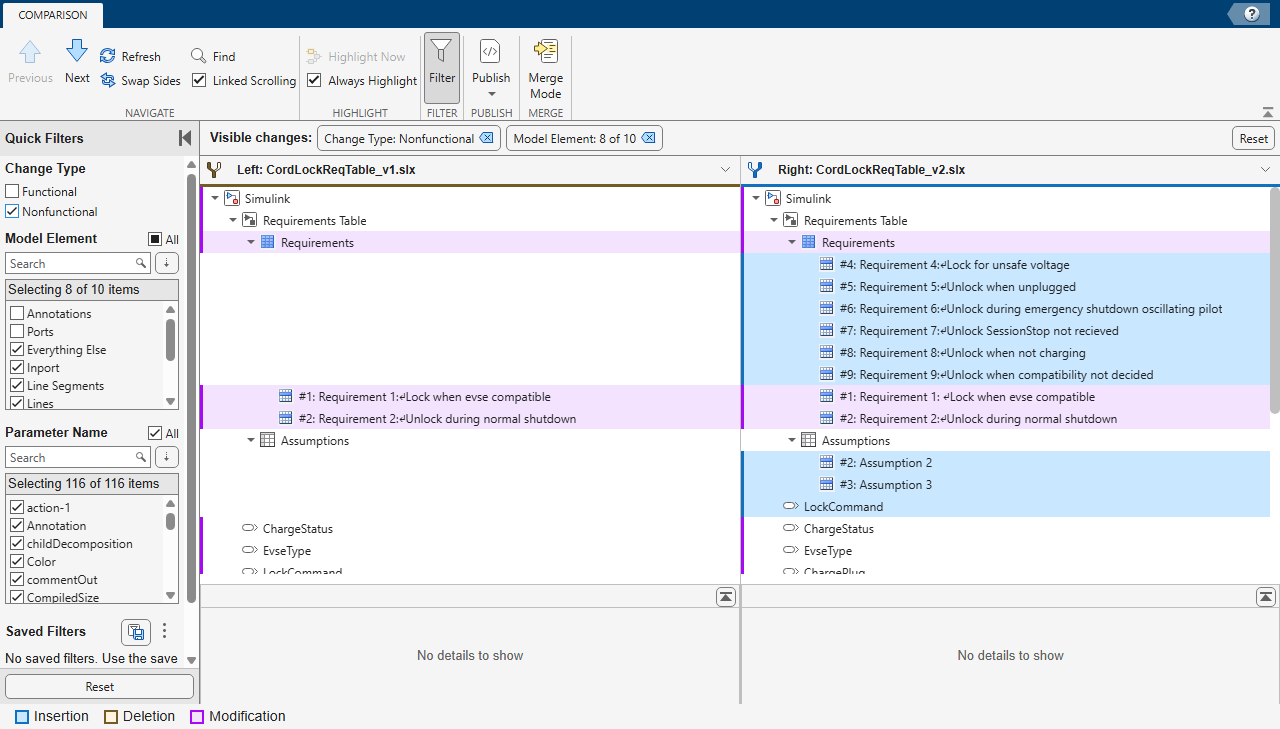Open the help question mark icon

[1252, 14]
